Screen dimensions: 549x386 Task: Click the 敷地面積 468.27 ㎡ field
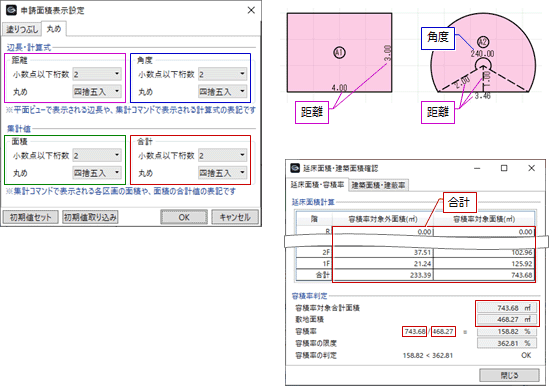click(507, 319)
